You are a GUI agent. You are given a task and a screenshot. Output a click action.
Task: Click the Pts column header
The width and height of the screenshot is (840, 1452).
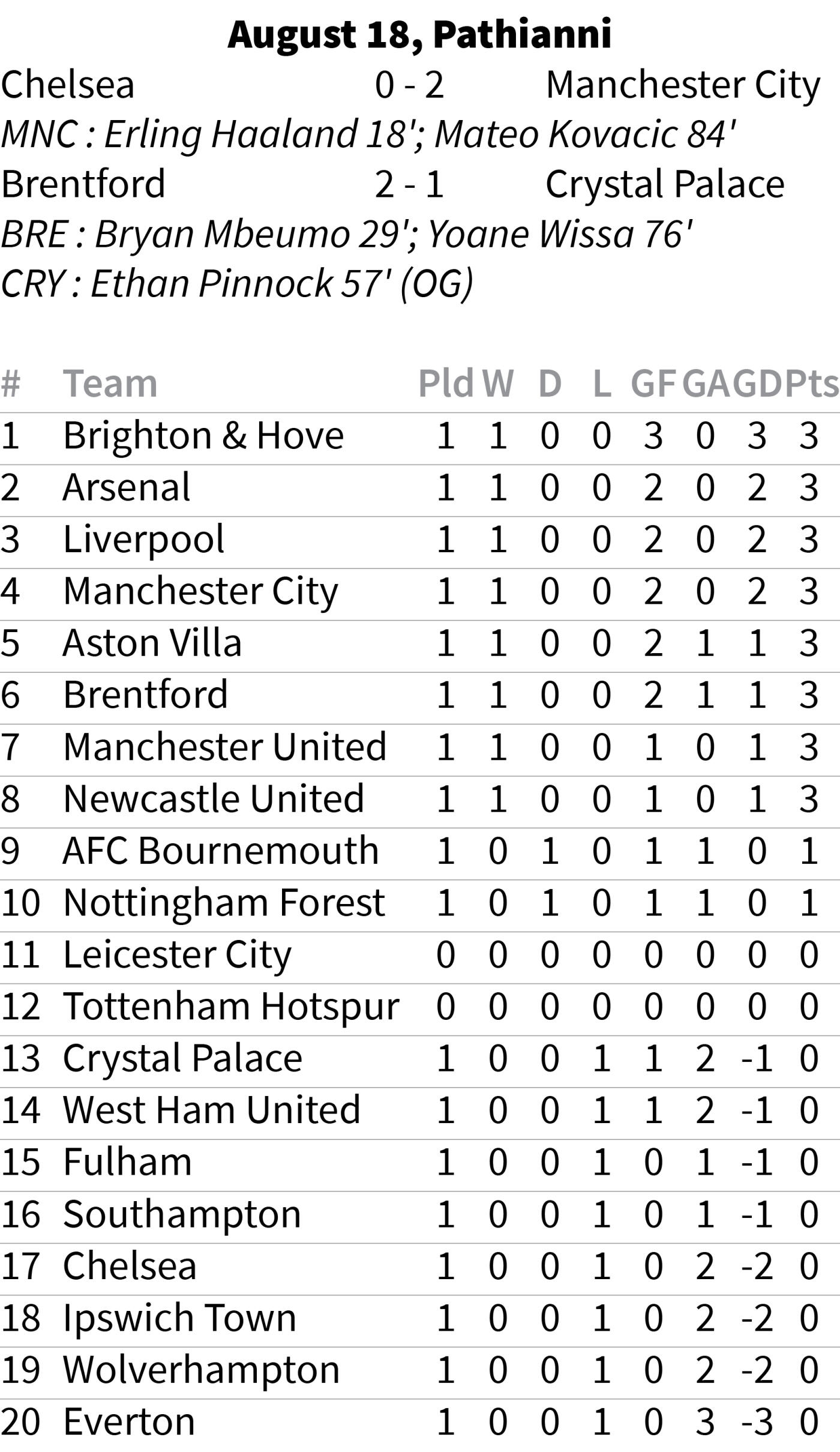click(x=811, y=383)
